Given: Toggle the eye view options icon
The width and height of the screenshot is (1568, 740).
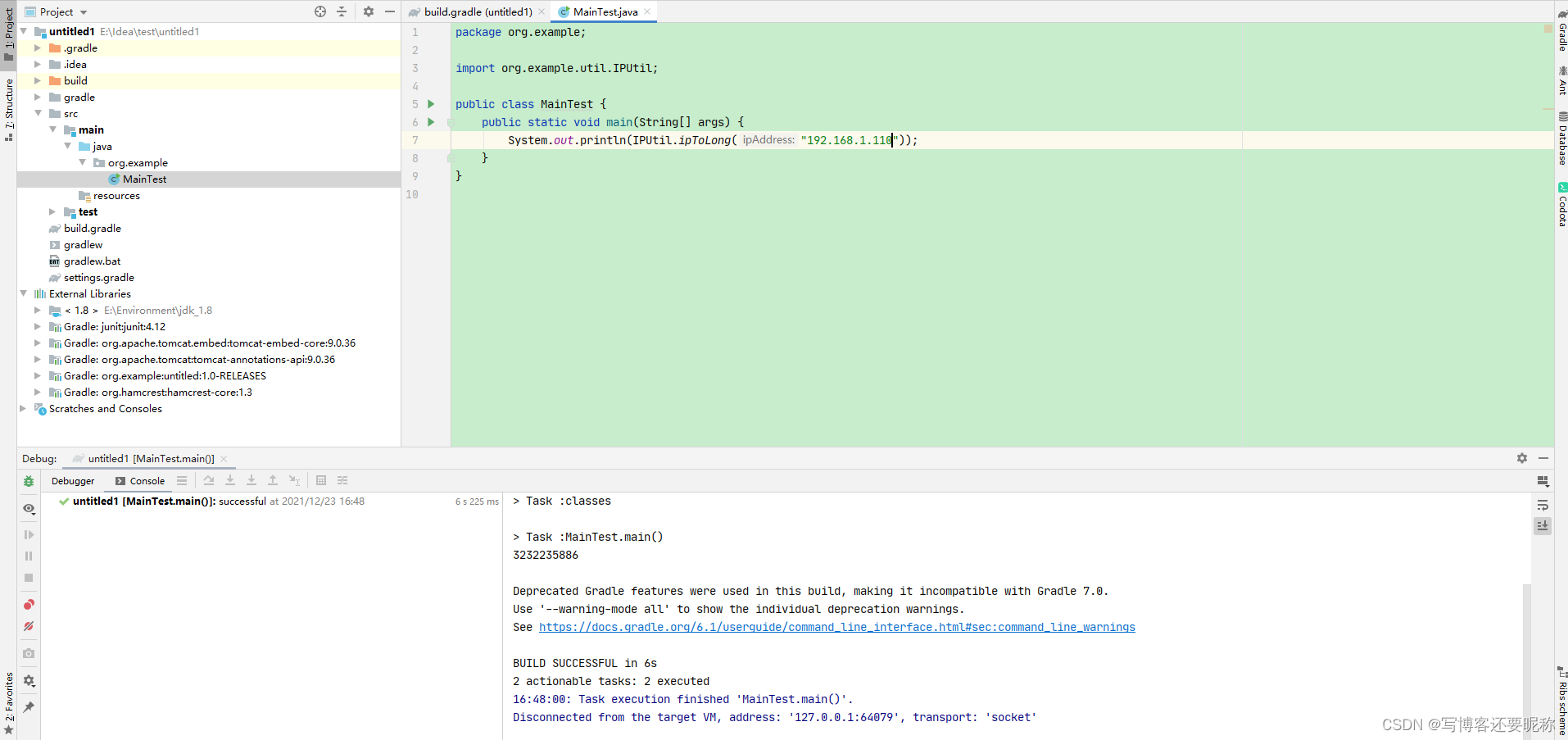Looking at the screenshot, I should [29, 508].
